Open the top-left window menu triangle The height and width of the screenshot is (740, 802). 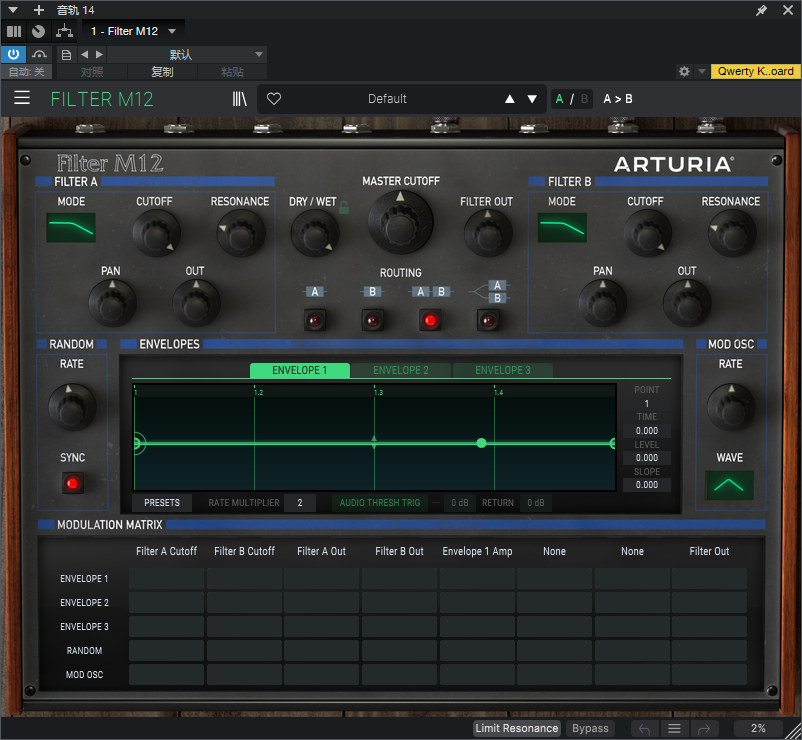click(13, 10)
